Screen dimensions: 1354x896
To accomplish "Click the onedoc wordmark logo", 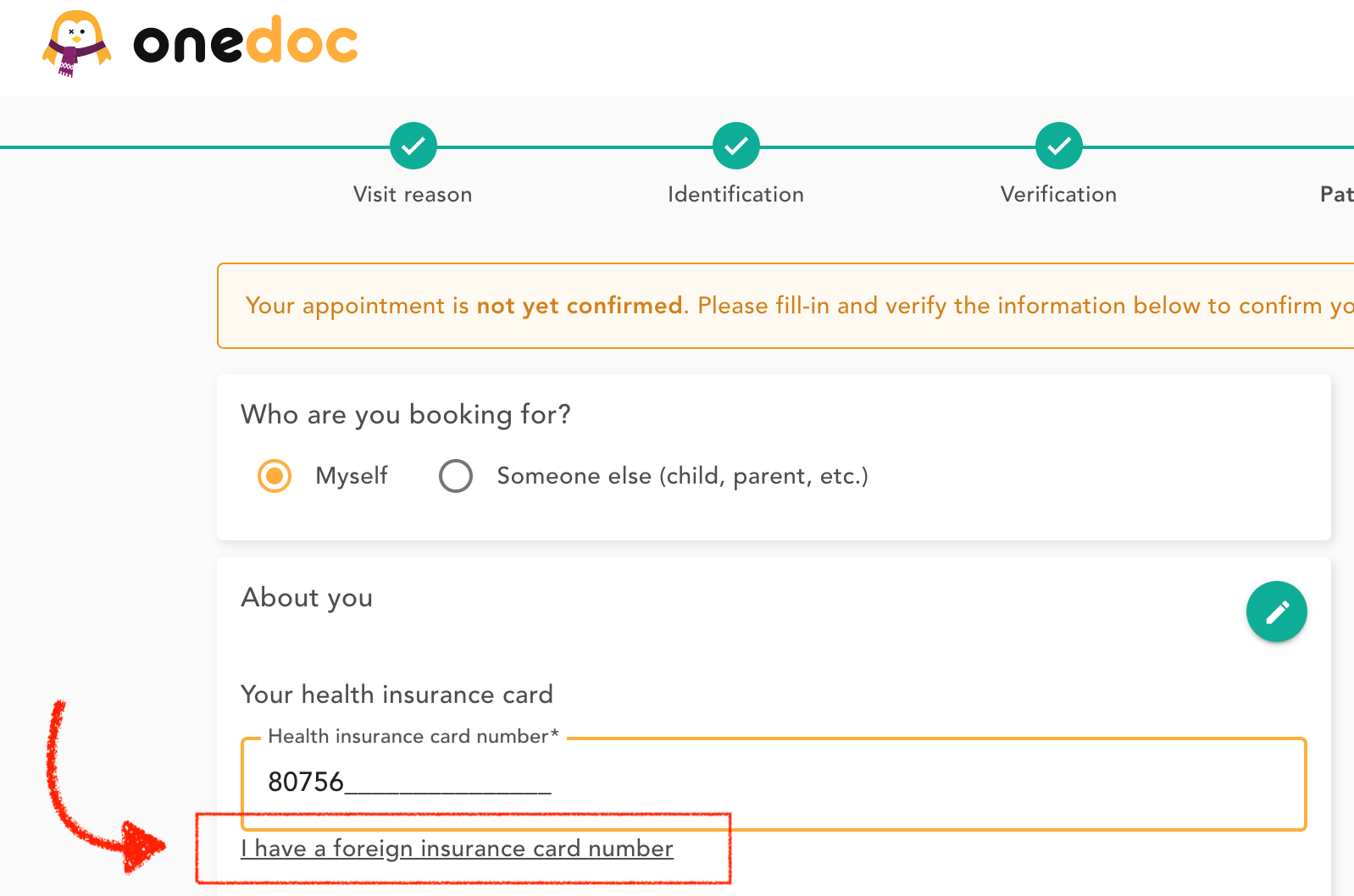I will coord(246,41).
